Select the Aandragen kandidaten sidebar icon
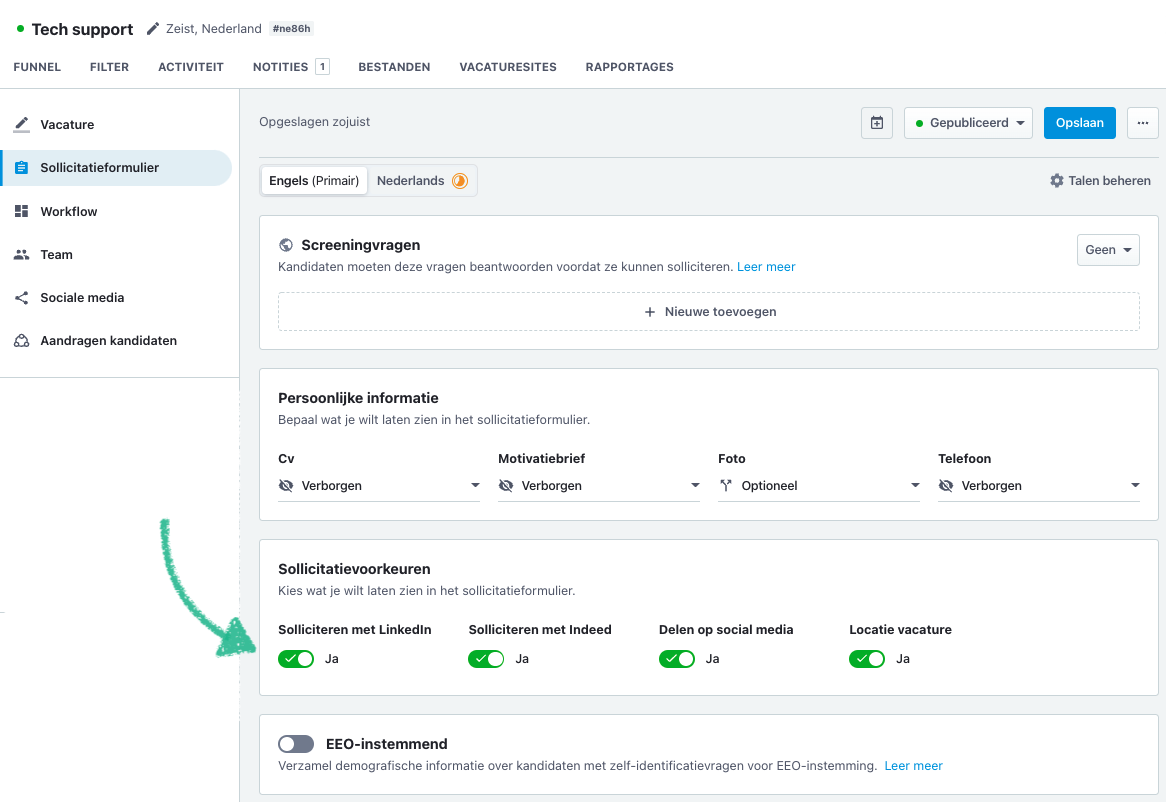Image resolution: width=1166 pixels, height=802 pixels. click(x=22, y=340)
